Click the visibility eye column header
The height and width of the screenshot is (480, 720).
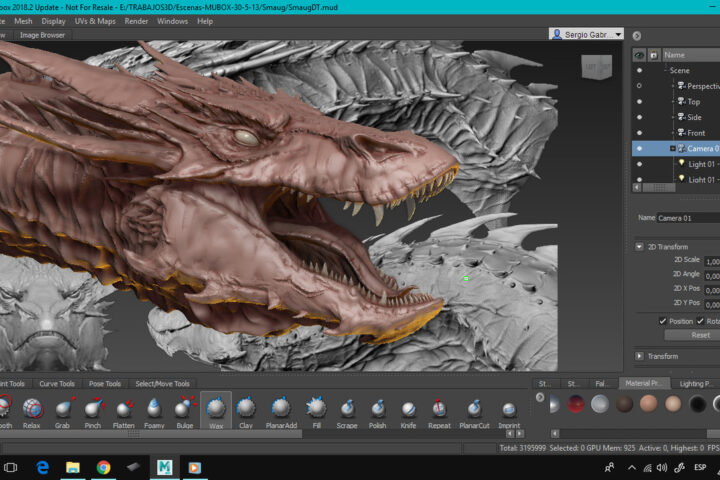coord(639,55)
